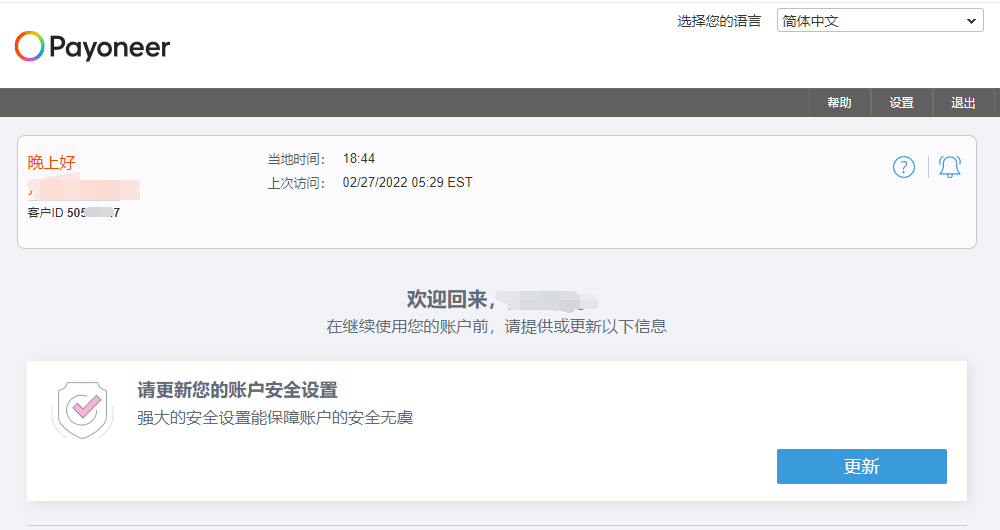Click the language selector's chevron arrow
Screen dimensions: 1000x530
pyautogui.click(x=971, y=21)
